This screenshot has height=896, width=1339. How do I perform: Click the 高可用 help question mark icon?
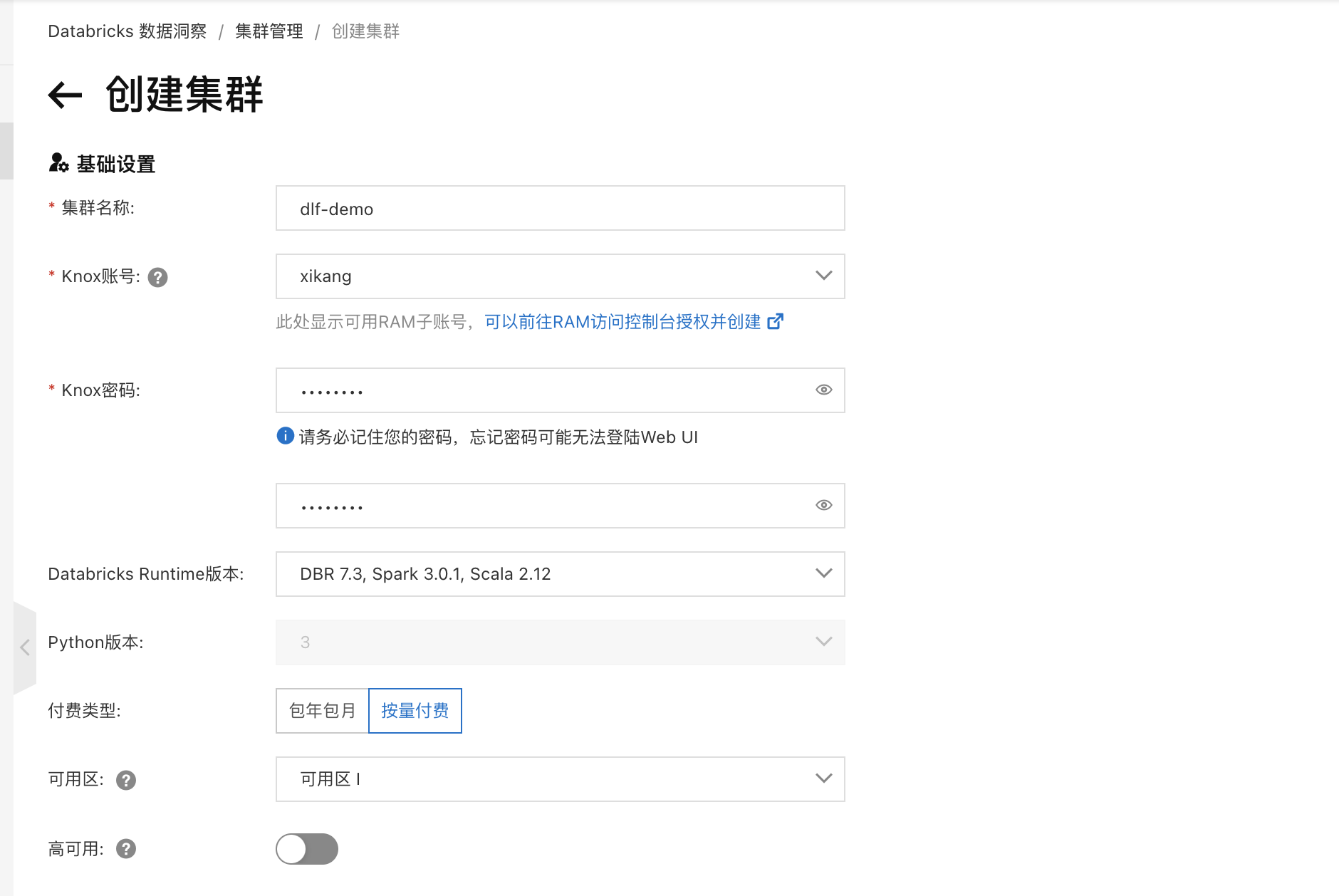(126, 849)
